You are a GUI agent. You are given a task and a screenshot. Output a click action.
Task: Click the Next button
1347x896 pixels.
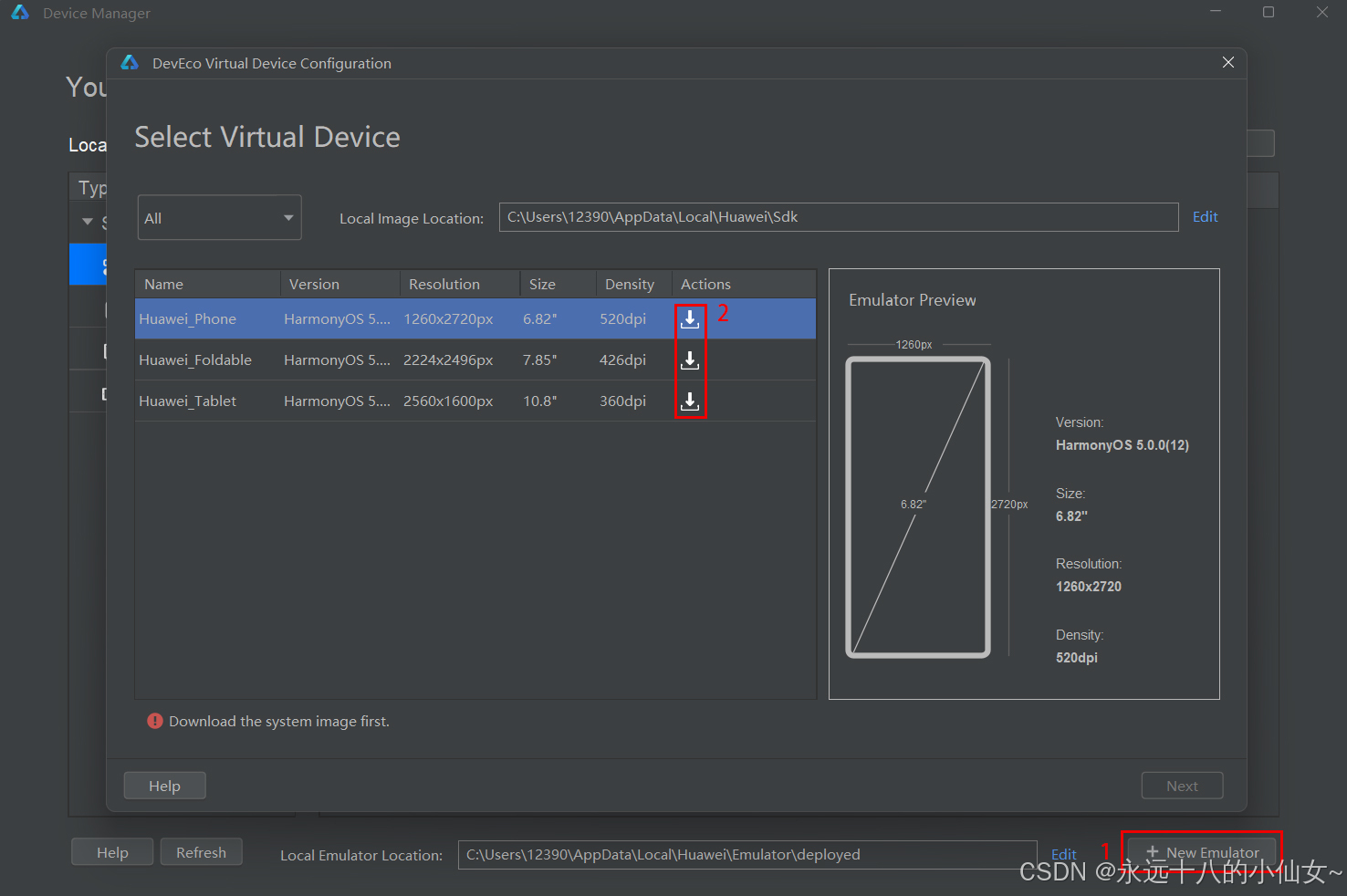(x=1182, y=786)
